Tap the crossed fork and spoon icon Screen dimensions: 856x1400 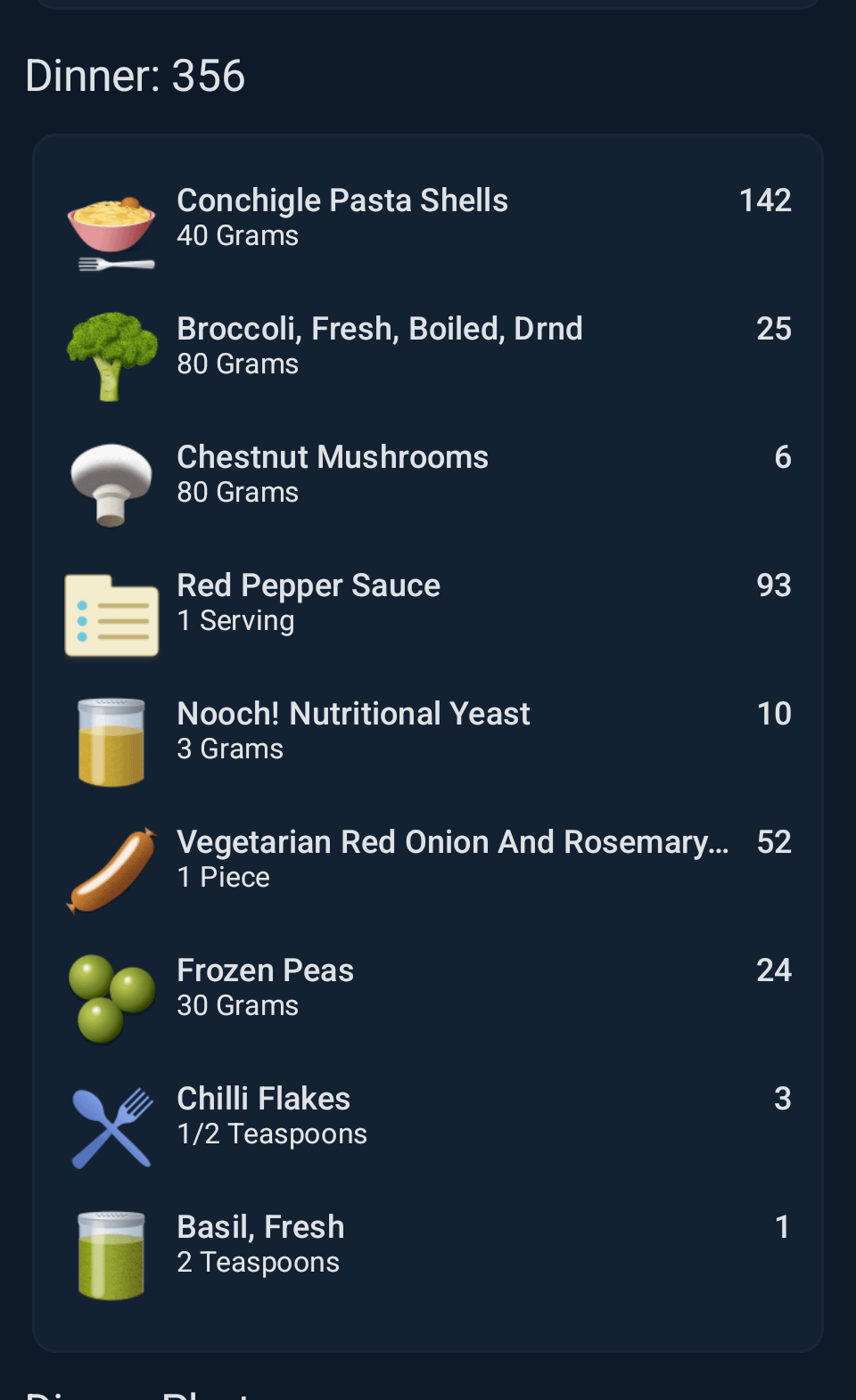pyautogui.click(x=111, y=1127)
